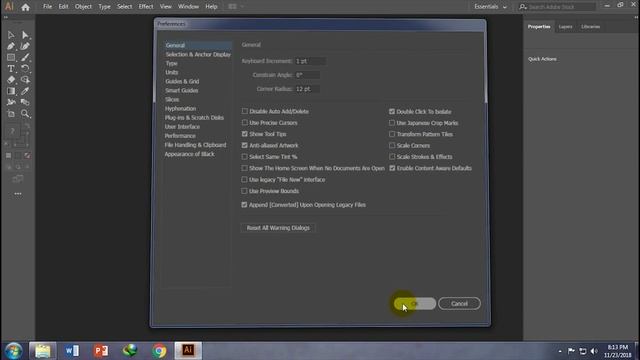Enable Use Preview Bounds checkbox

click(244, 191)
